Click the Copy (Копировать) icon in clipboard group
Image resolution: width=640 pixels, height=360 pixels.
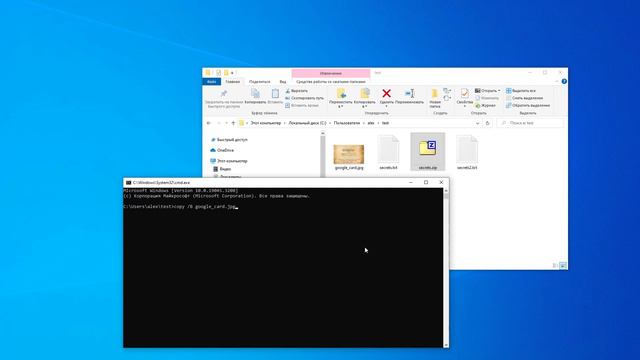(x=256, y=94)
